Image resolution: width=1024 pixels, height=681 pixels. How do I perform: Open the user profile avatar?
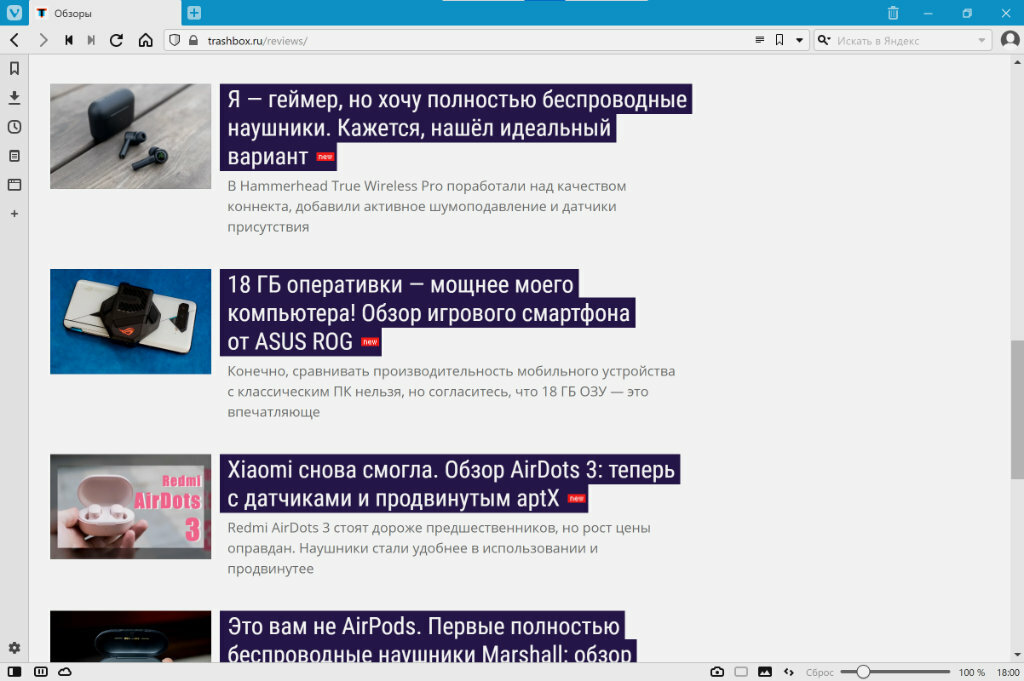(x=1010, y=40)
